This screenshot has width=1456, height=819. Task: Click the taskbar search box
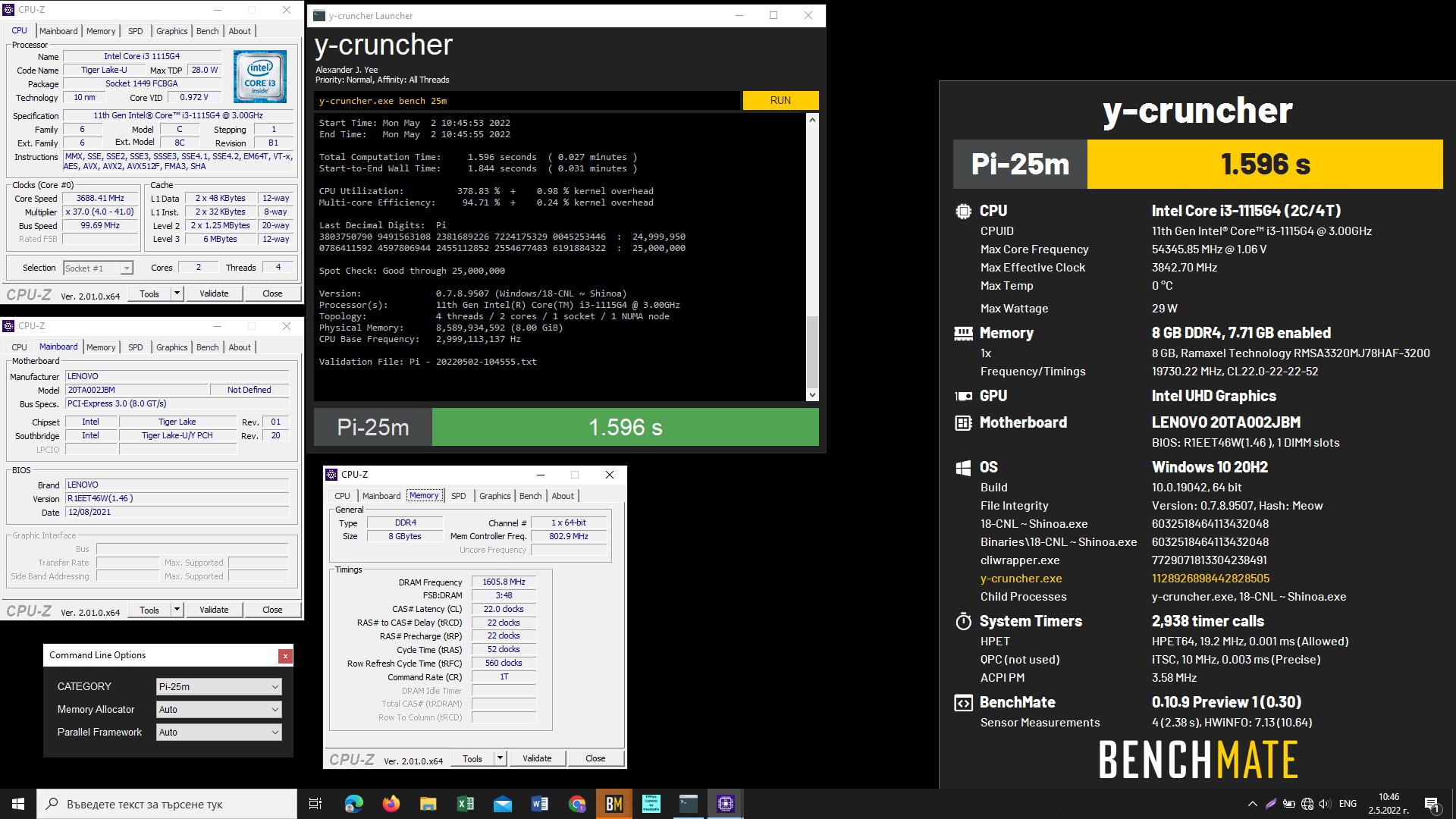point(167,804)
